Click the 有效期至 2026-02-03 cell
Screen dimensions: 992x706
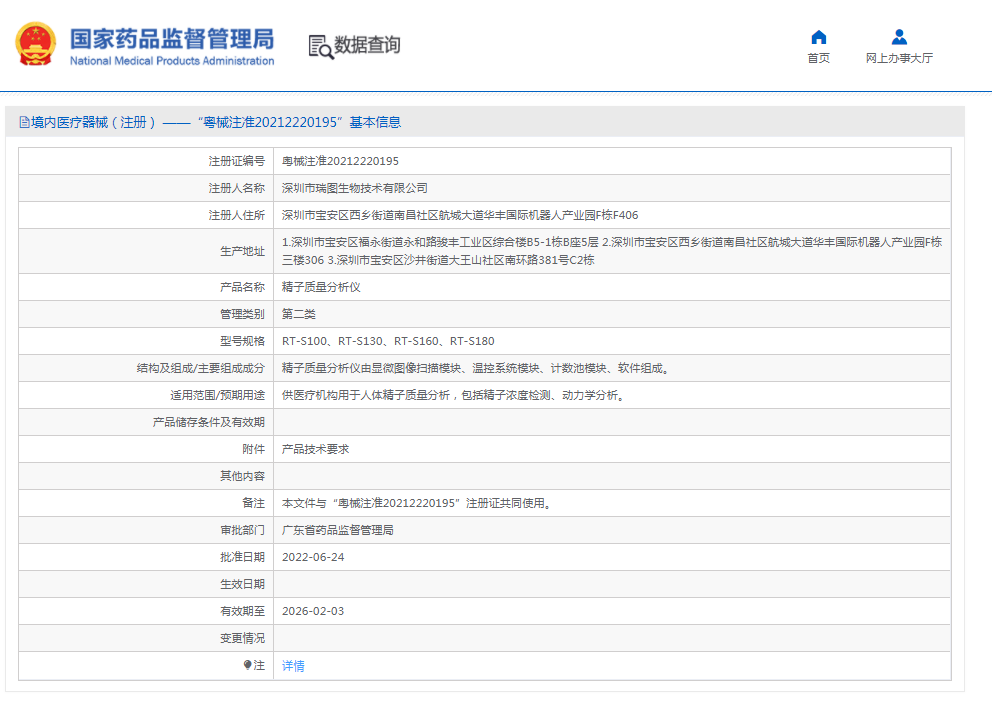coord(313,611)
